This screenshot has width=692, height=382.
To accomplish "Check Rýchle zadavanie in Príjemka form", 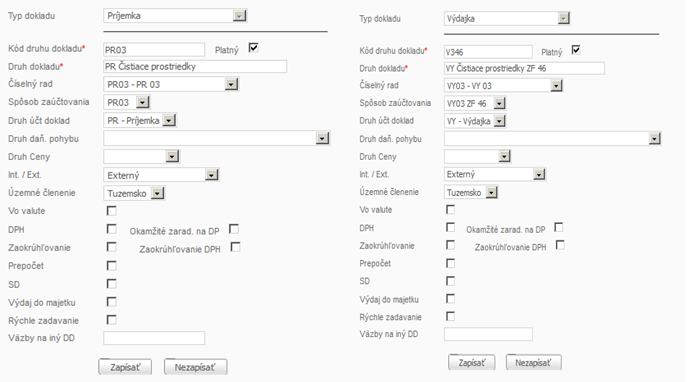I will click(x=112, y=320).
